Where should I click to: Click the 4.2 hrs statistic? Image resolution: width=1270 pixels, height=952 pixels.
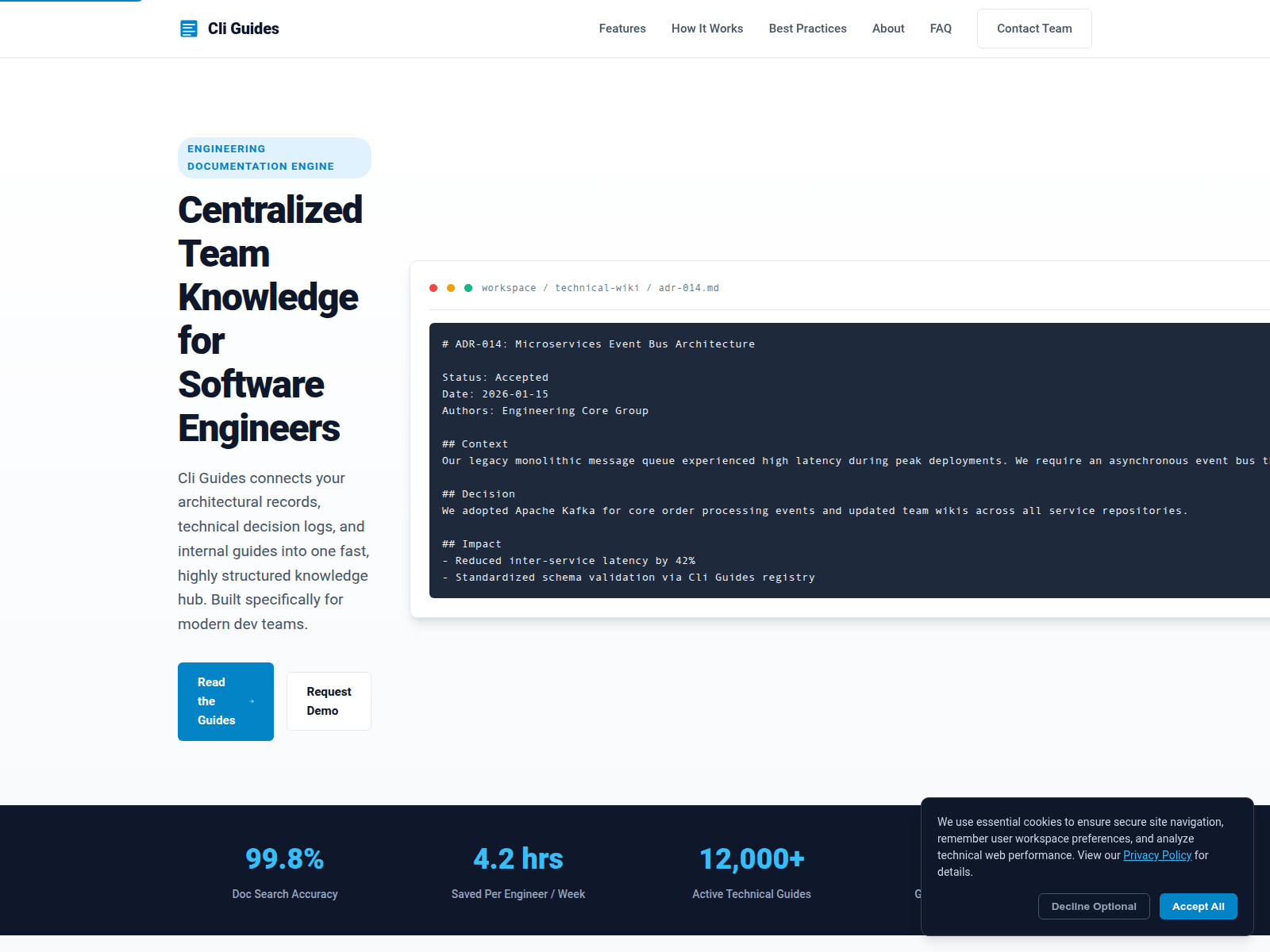click(518, 859)
